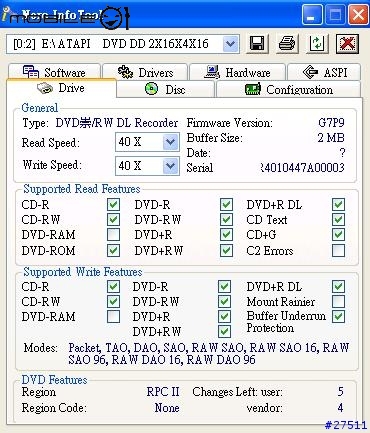
Task: Toggle the Mount Rainier checkbox
Action: [338, 301]
